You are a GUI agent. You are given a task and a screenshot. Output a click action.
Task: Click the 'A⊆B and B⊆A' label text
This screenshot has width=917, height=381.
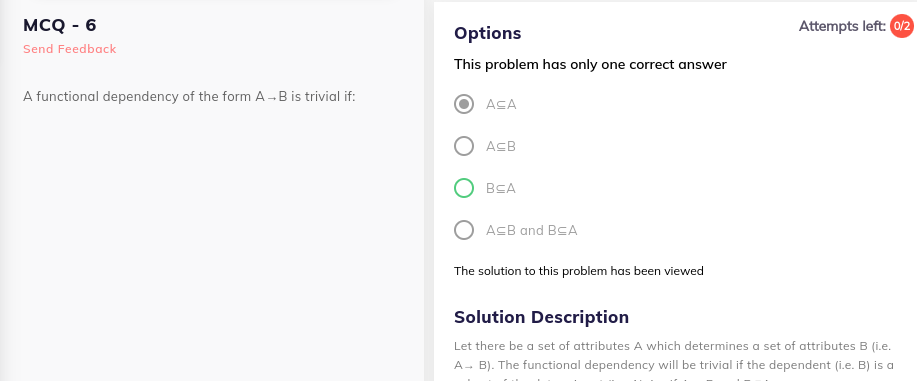(x=532, y=230)
